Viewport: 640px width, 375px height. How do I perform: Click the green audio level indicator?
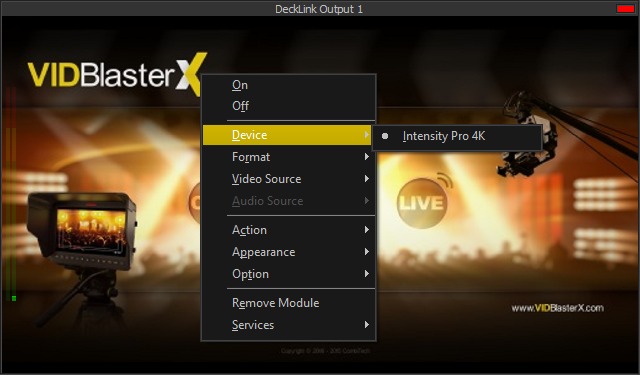[14, 299]
